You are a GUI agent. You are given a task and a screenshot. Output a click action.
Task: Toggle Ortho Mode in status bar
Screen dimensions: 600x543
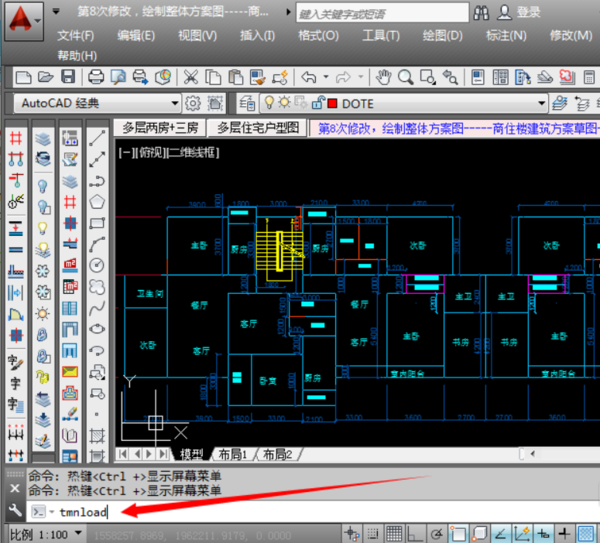coord(414,533)
